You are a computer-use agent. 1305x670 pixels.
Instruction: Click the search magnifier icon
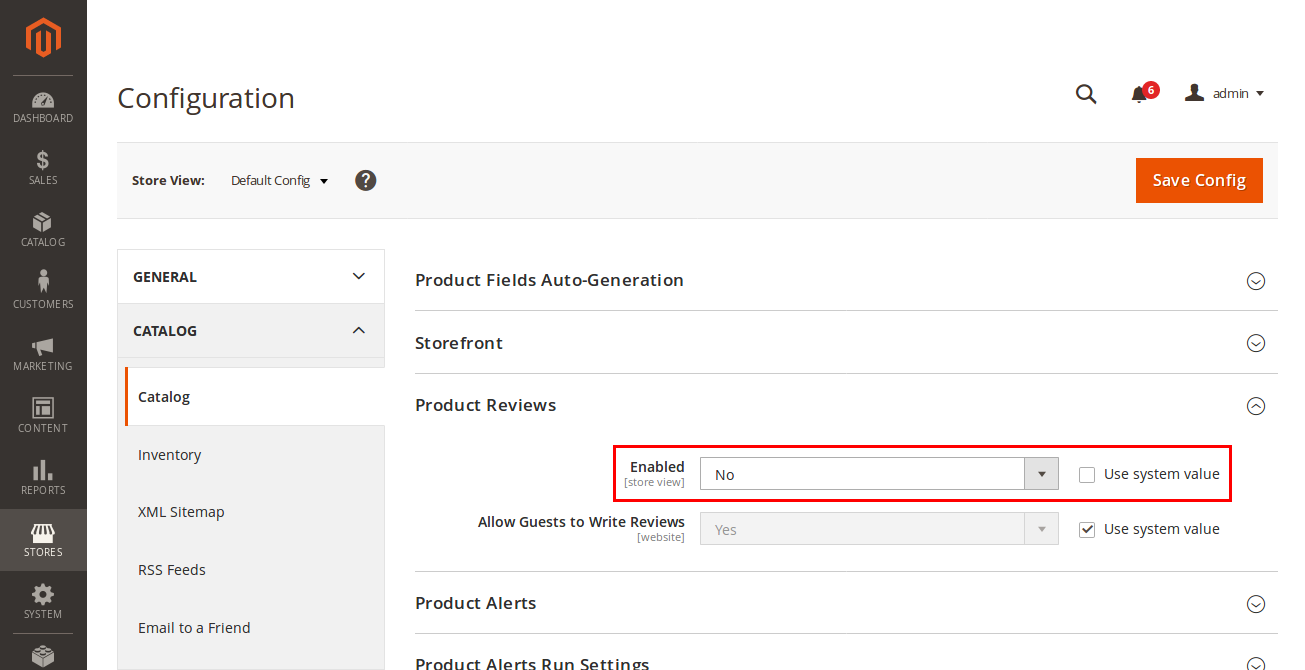tap(1086, 94)
